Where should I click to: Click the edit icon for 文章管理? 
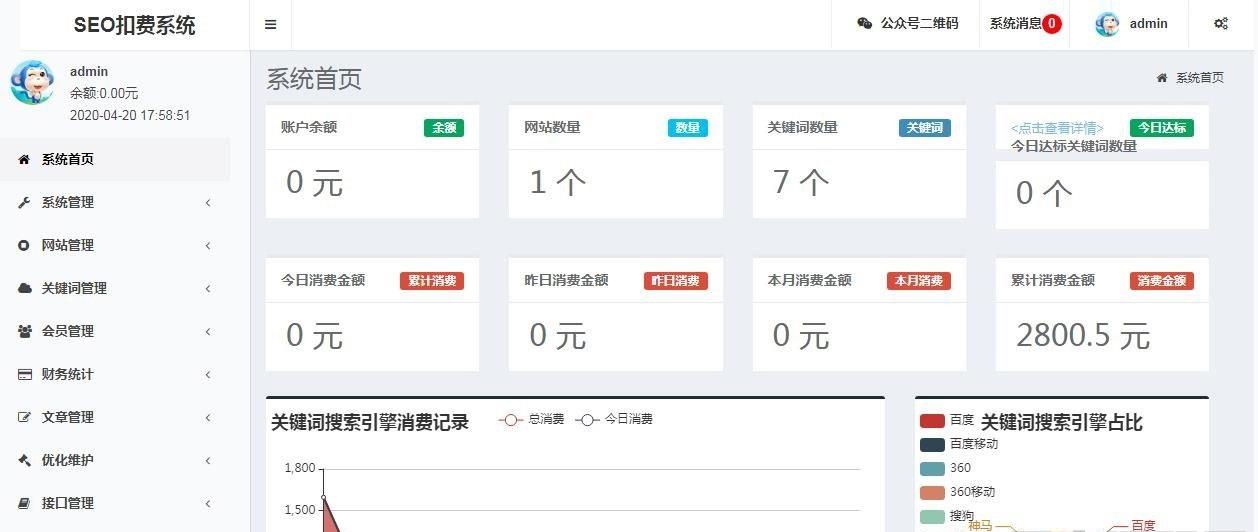pyautogui.click(x=25, y=417)
